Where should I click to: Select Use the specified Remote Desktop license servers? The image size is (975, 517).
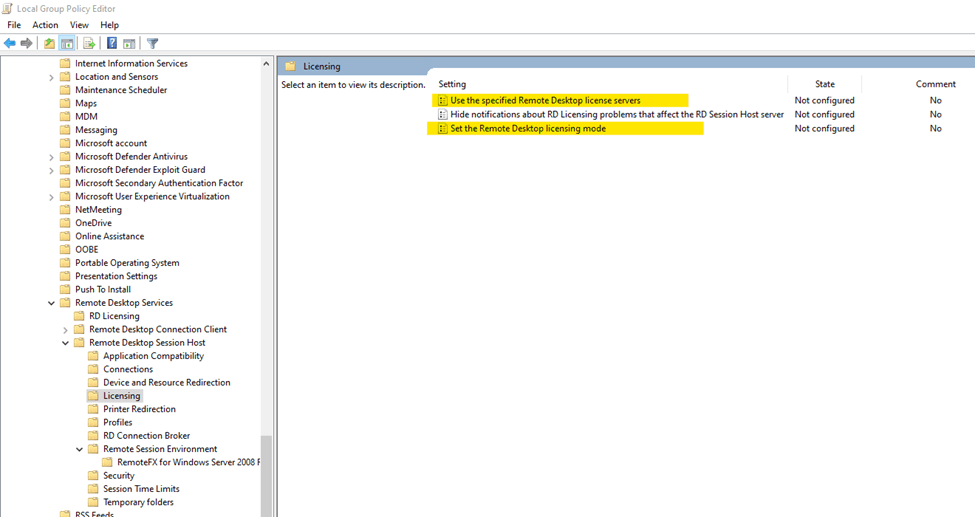(x=545, y=100)
